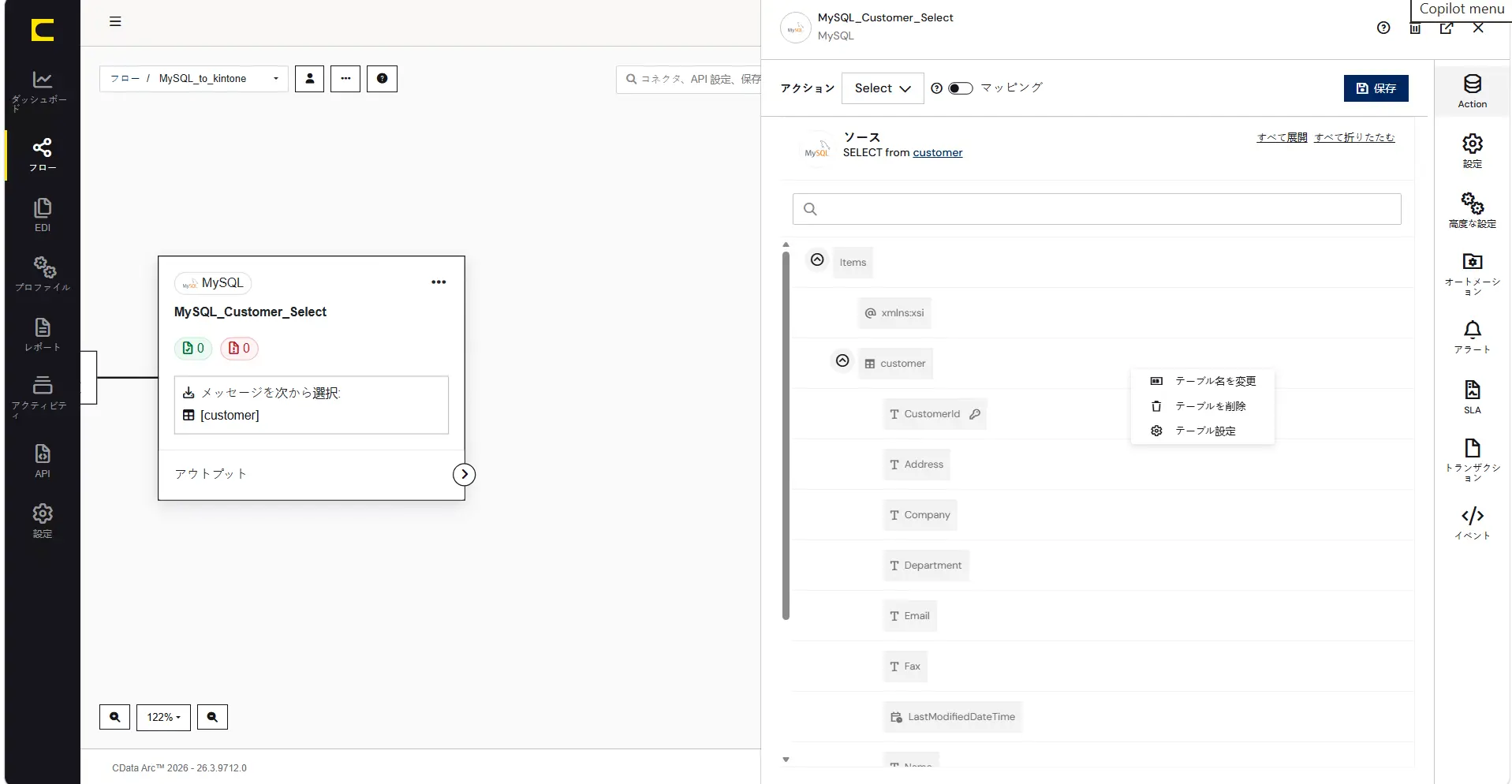
Task: Open the オートメーション tab
Action: pos(1472,274)
